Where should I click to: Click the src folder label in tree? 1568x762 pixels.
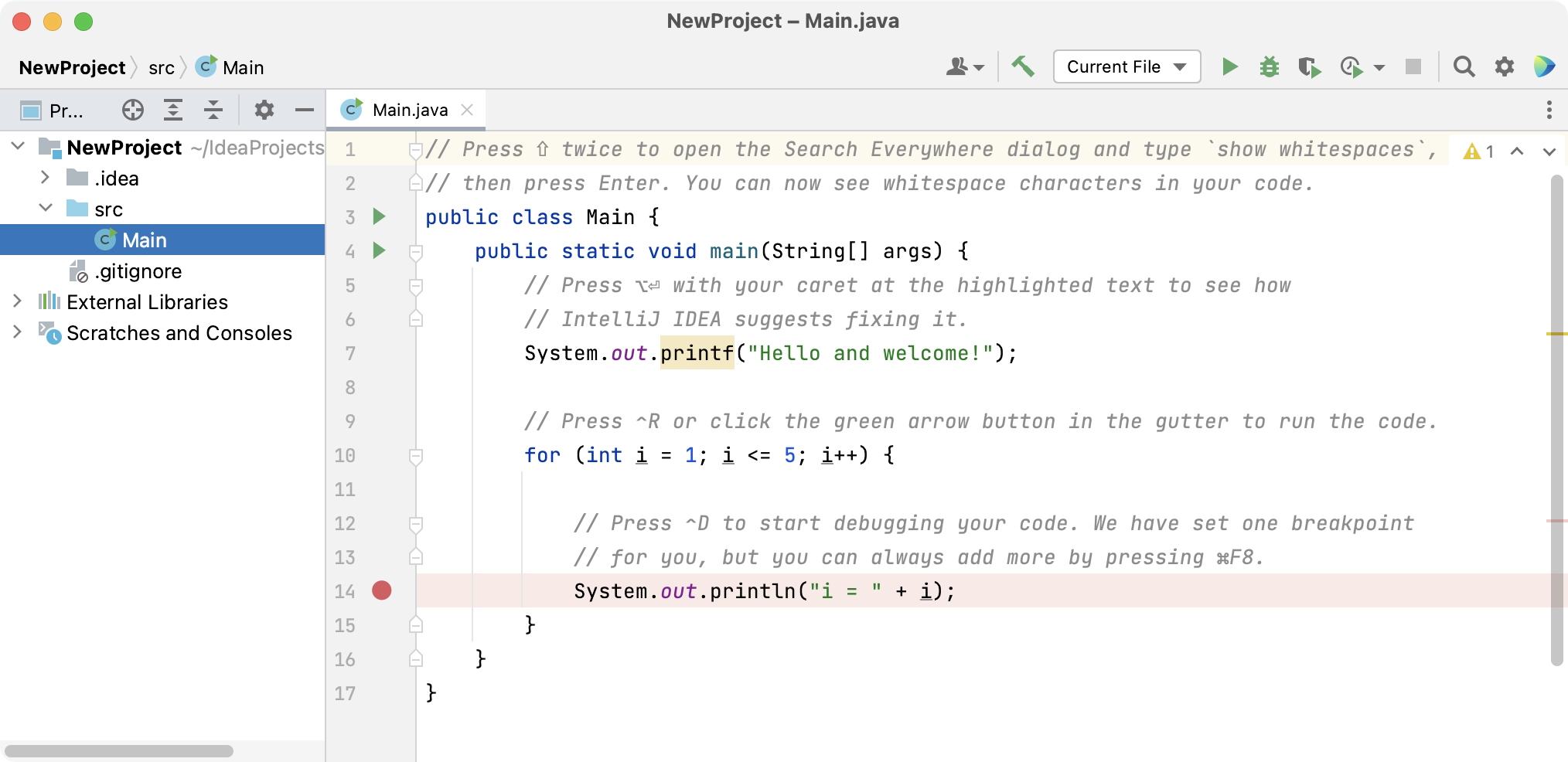click(x=109, y=209)
